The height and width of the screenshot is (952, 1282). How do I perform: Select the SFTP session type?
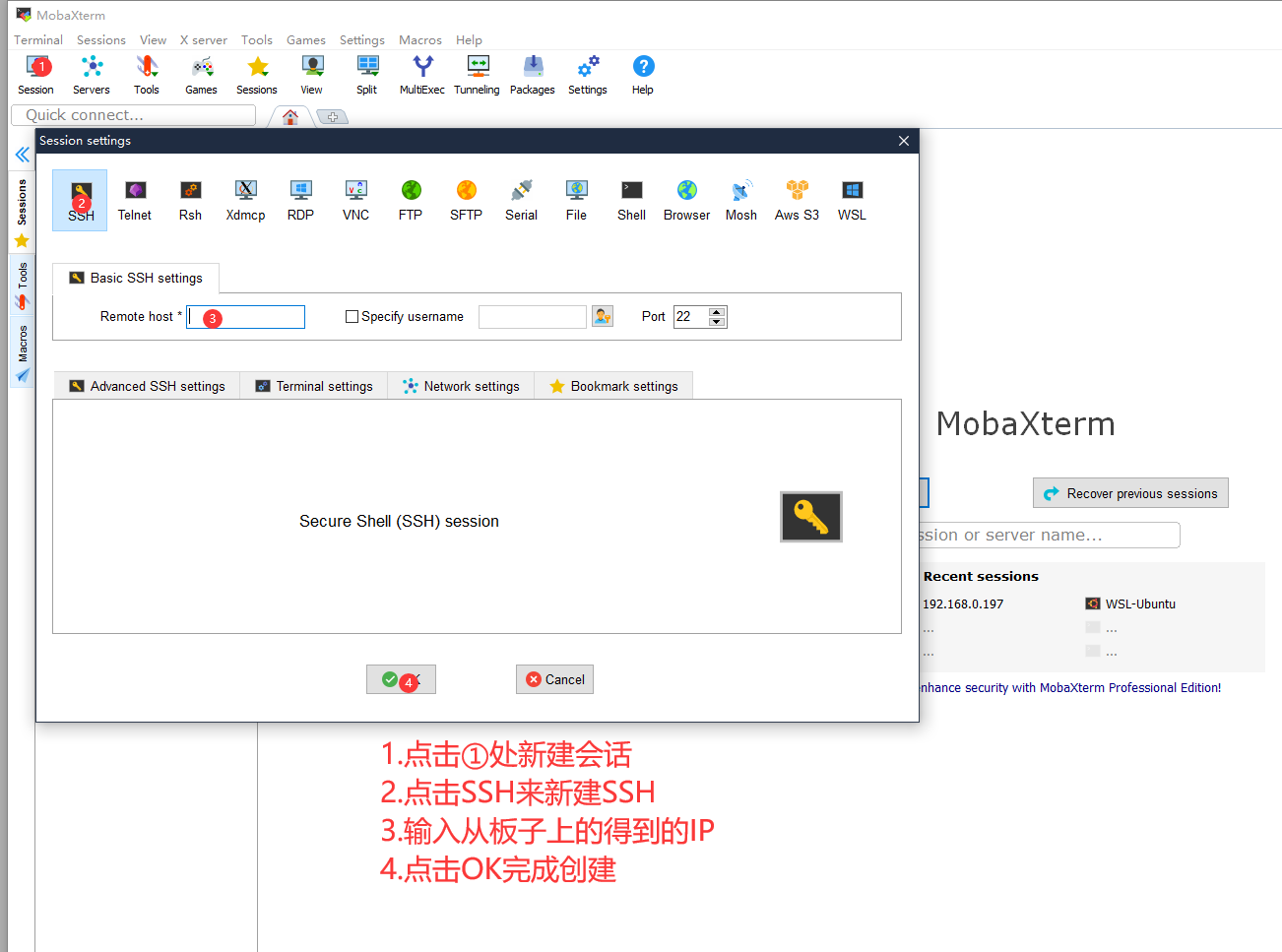point(466,201)
